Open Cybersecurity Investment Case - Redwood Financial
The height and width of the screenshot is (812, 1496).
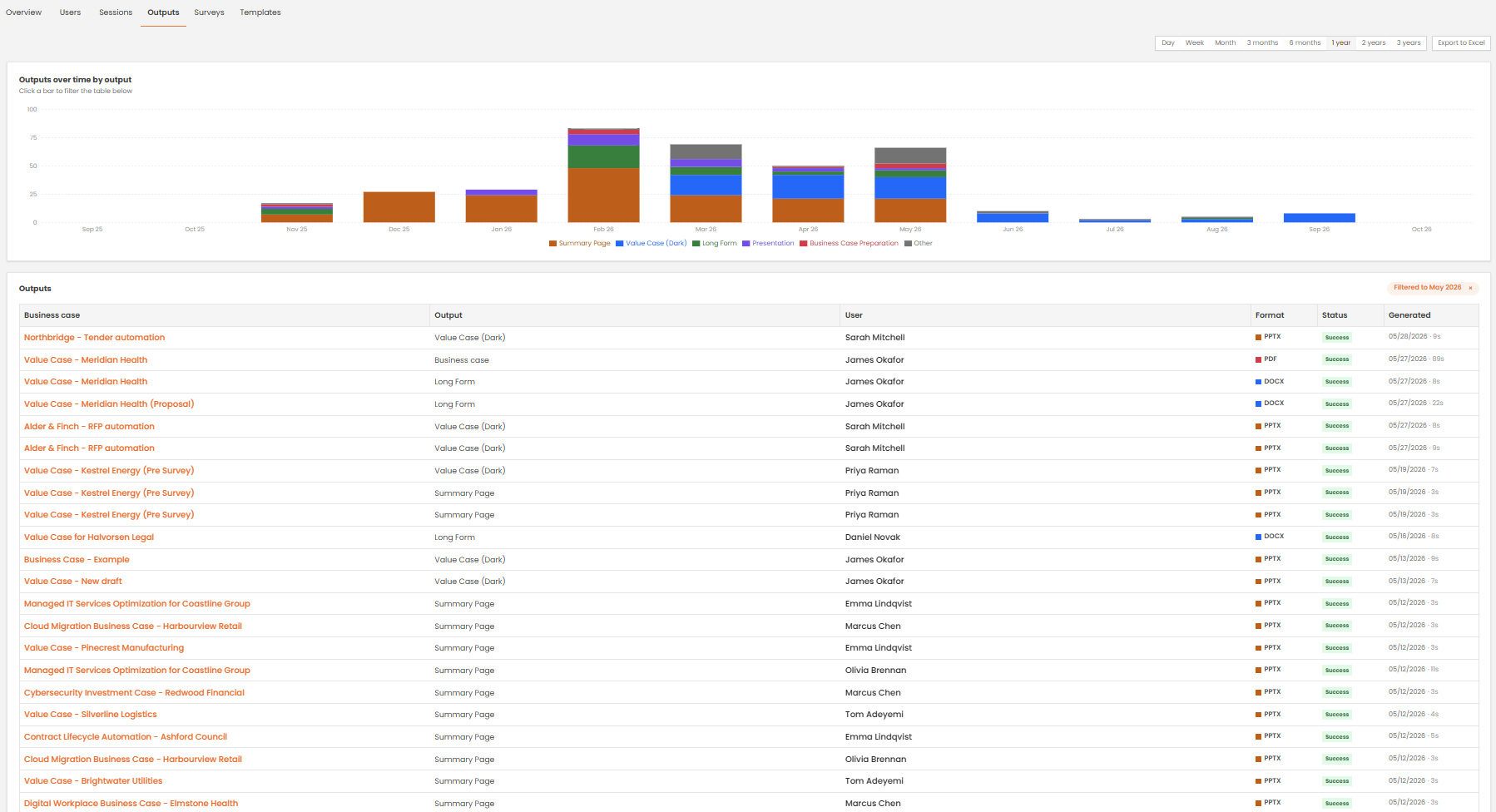(x=134, y=692)
